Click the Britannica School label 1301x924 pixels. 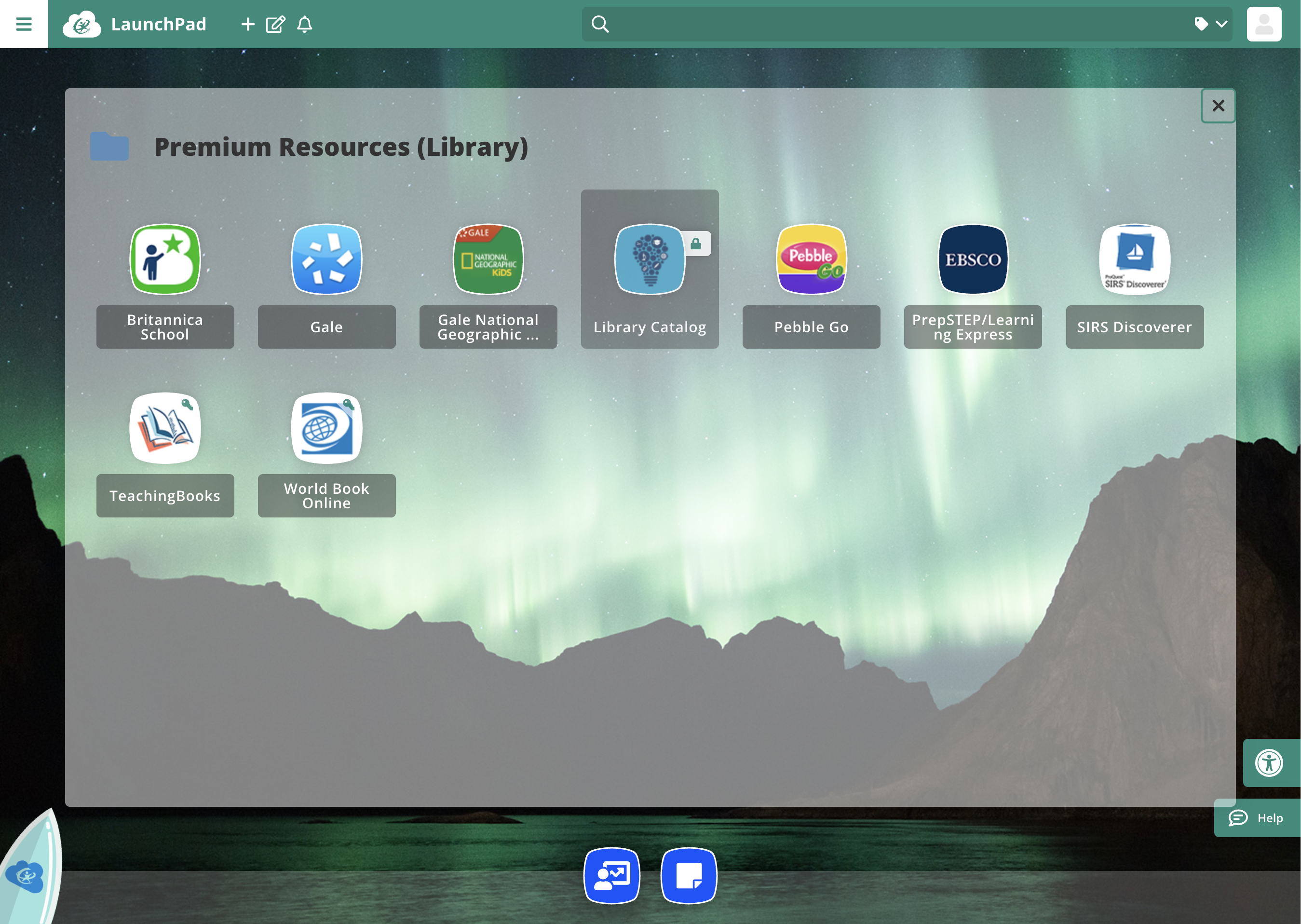tap(165, 327)
